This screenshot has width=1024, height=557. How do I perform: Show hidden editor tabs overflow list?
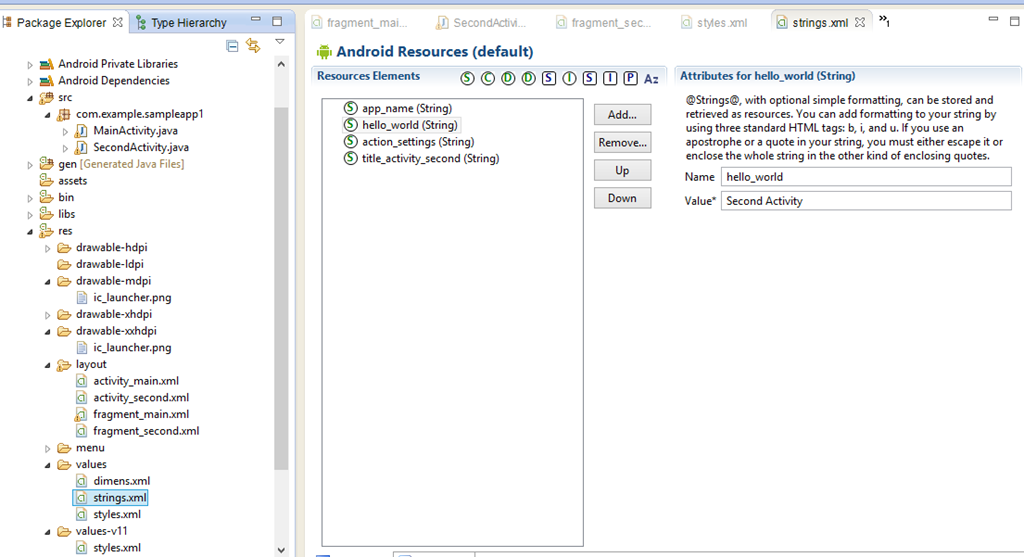[884, 21]
